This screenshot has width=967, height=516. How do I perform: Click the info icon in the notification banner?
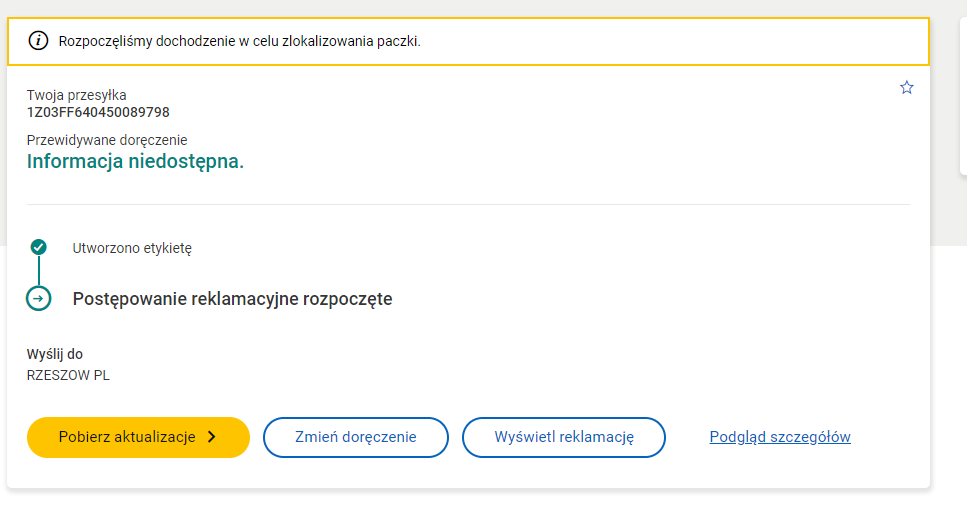38,41
